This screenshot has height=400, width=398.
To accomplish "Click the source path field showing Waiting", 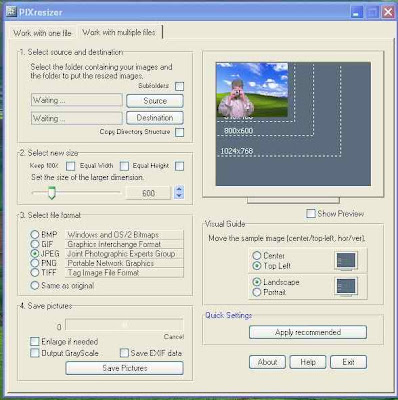I will click(x=77, y=100).
